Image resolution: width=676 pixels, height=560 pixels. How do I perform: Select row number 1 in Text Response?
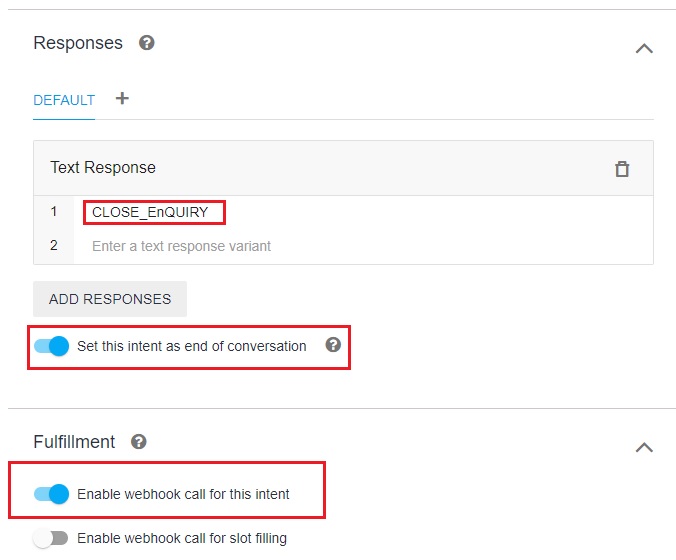coord(54,212)
